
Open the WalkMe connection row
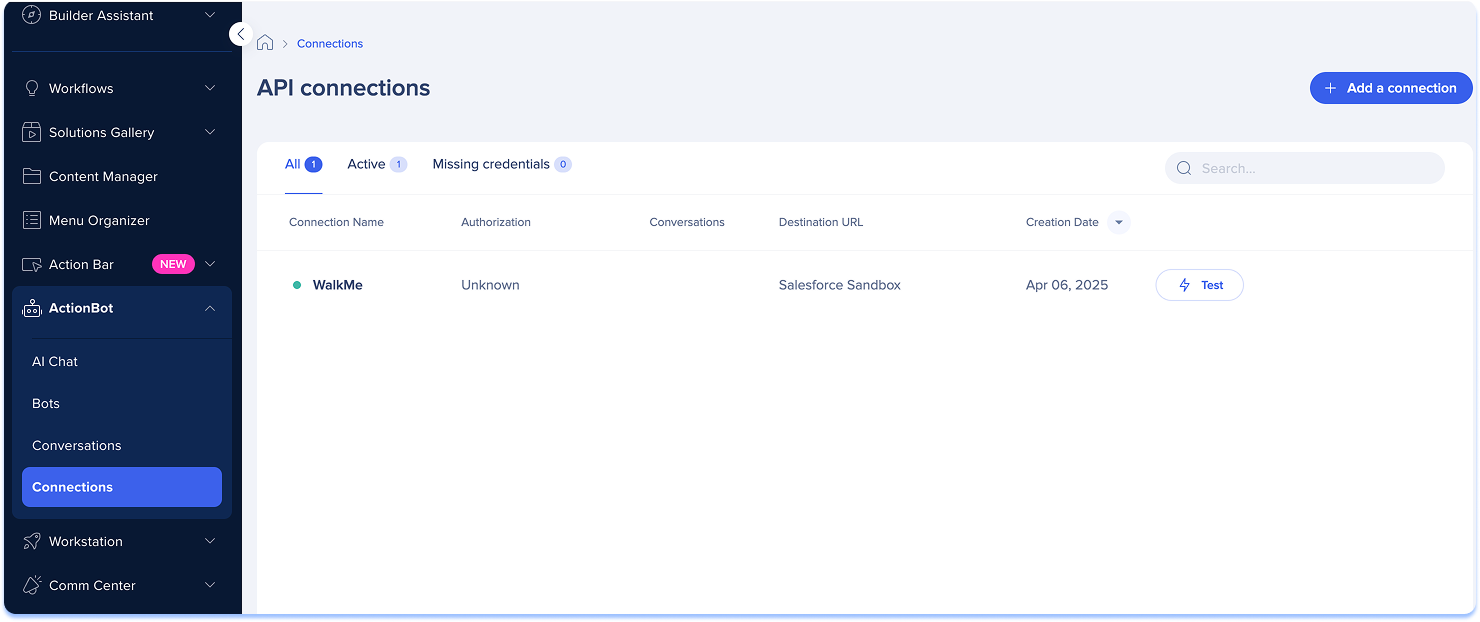(x=337, y=285)
